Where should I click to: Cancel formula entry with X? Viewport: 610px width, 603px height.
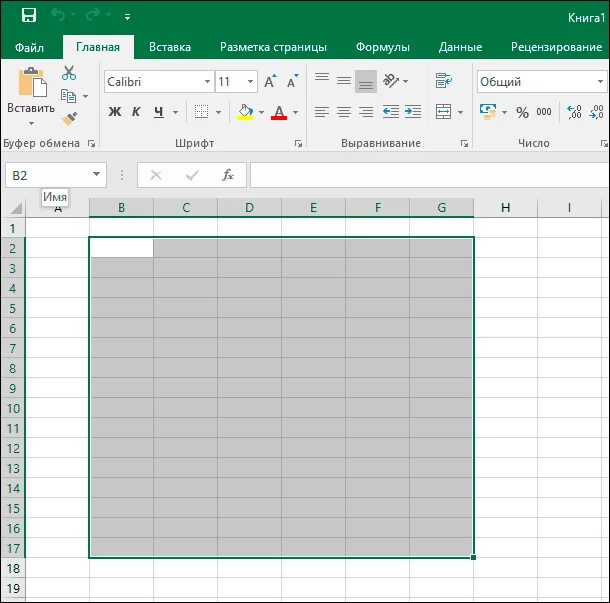coord(156,175)
